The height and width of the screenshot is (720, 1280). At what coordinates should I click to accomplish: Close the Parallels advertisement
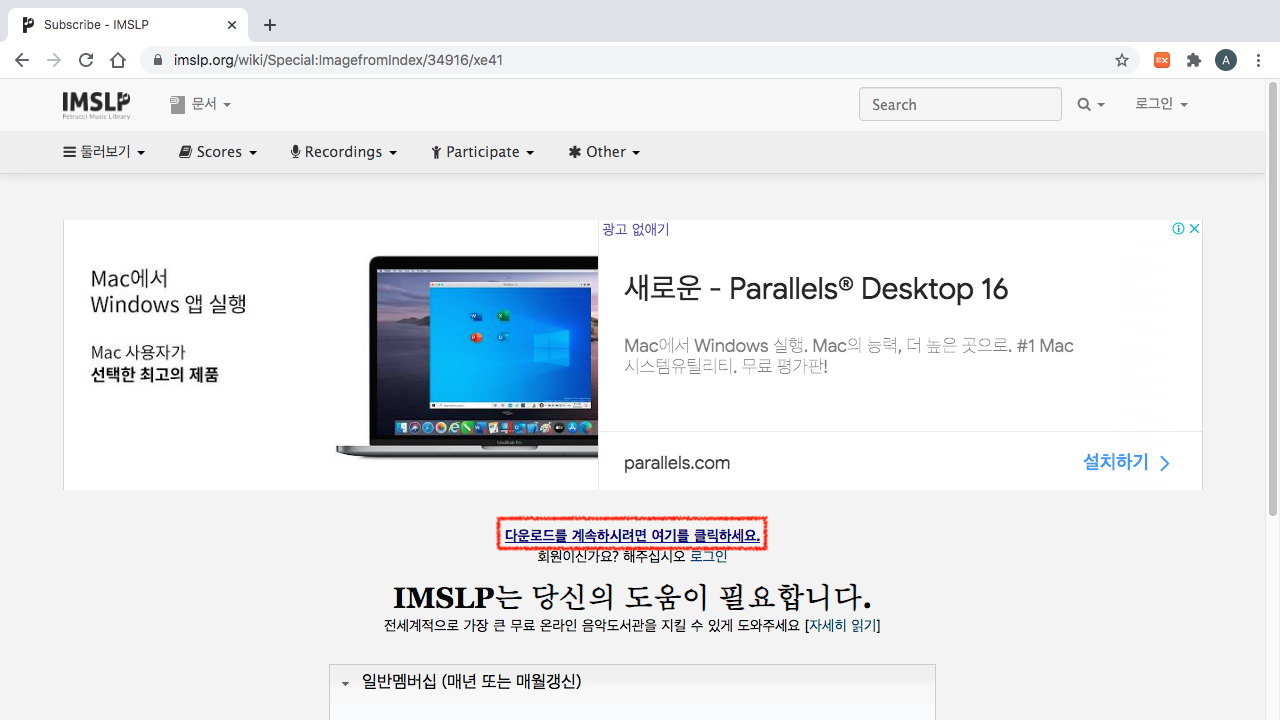(1194, 229)
